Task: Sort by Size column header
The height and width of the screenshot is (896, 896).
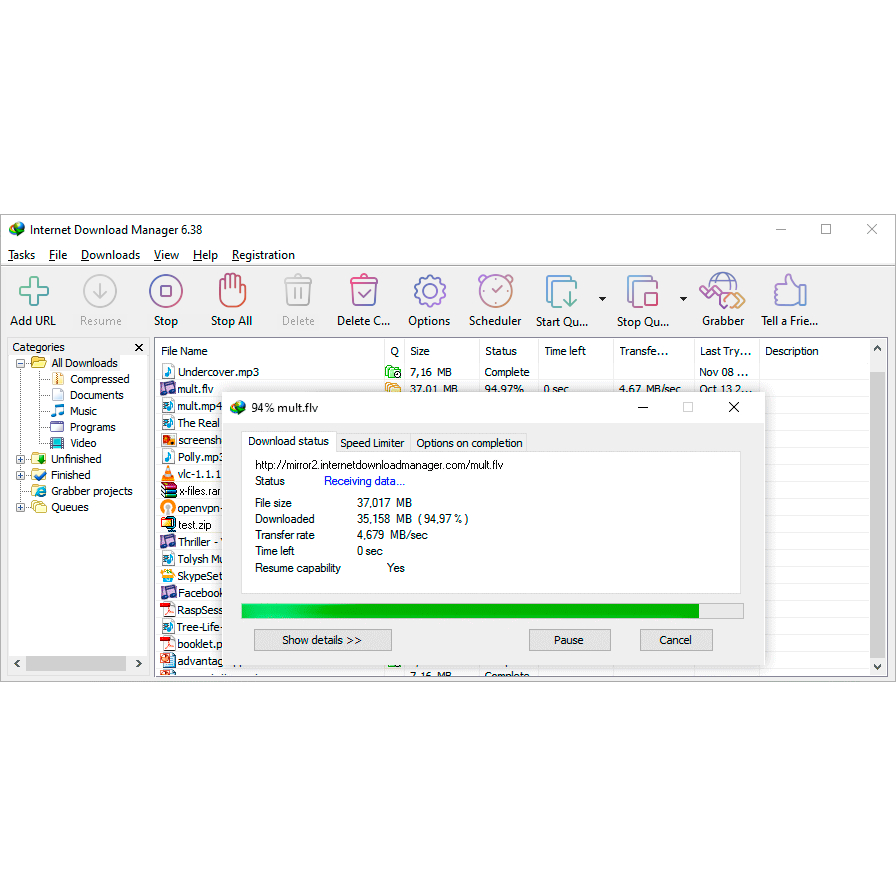Action: 442,351
